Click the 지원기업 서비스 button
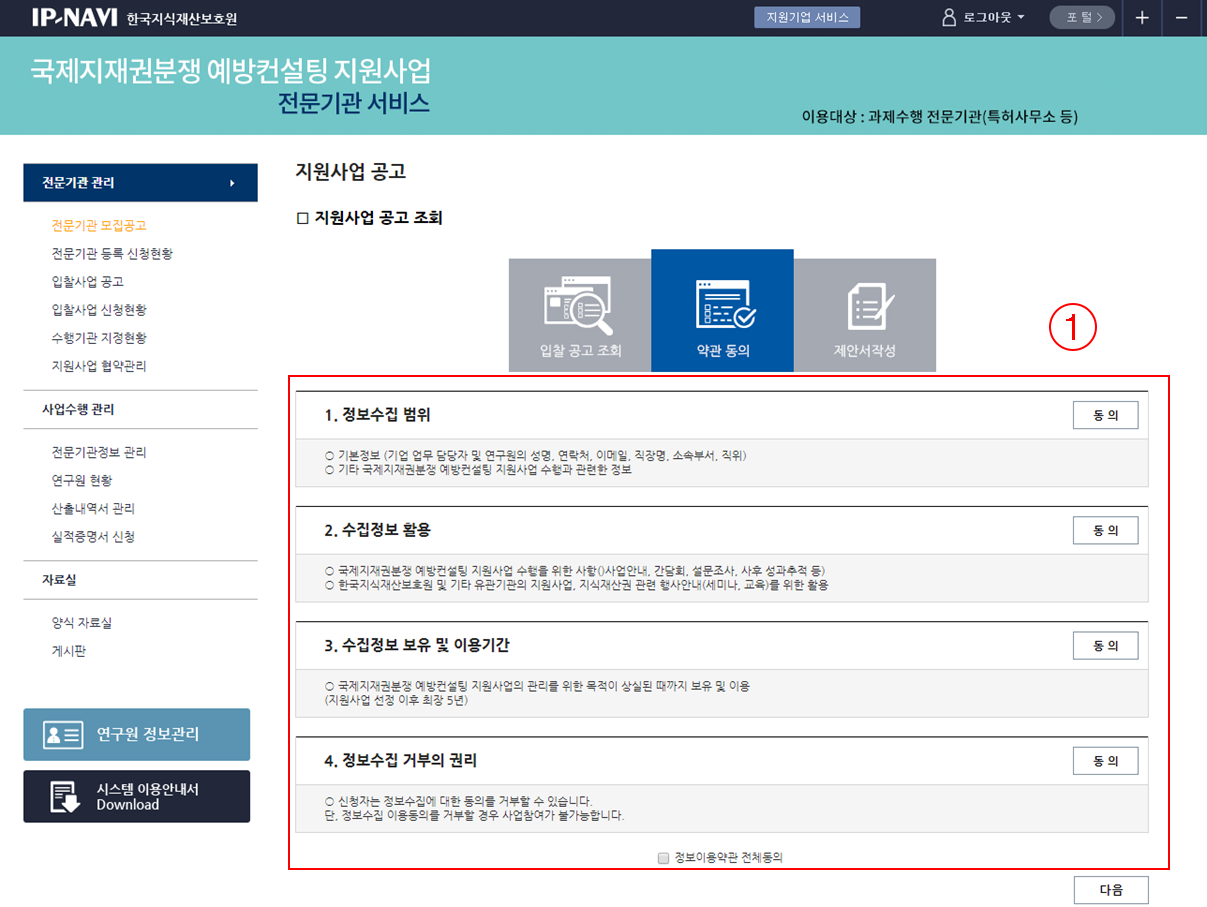Image resolution: width=1207 pixels, height=907 pixels. (x=806, y=18)
